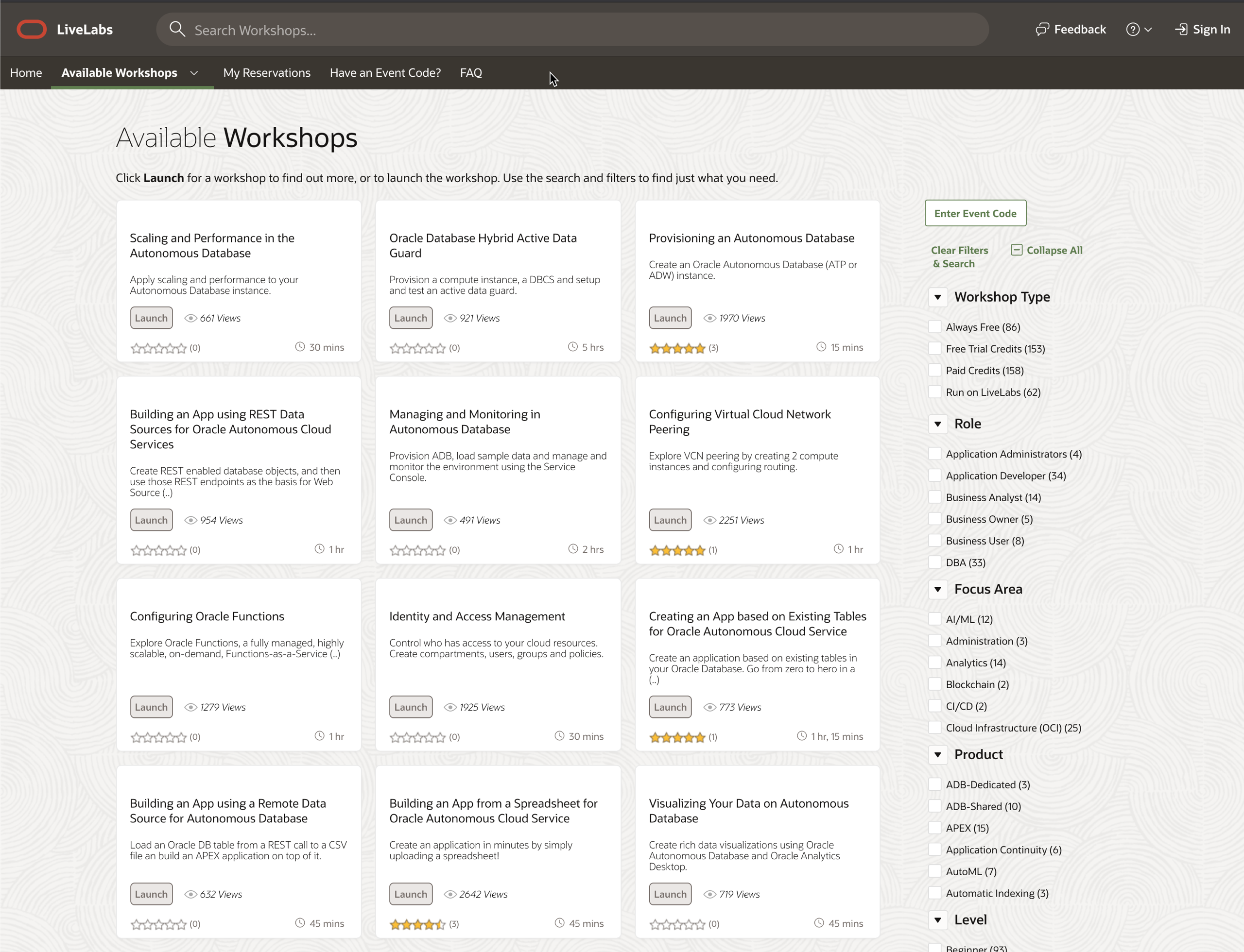Click the Oracle LiveLabs logo icon

(x=32, y=30)
